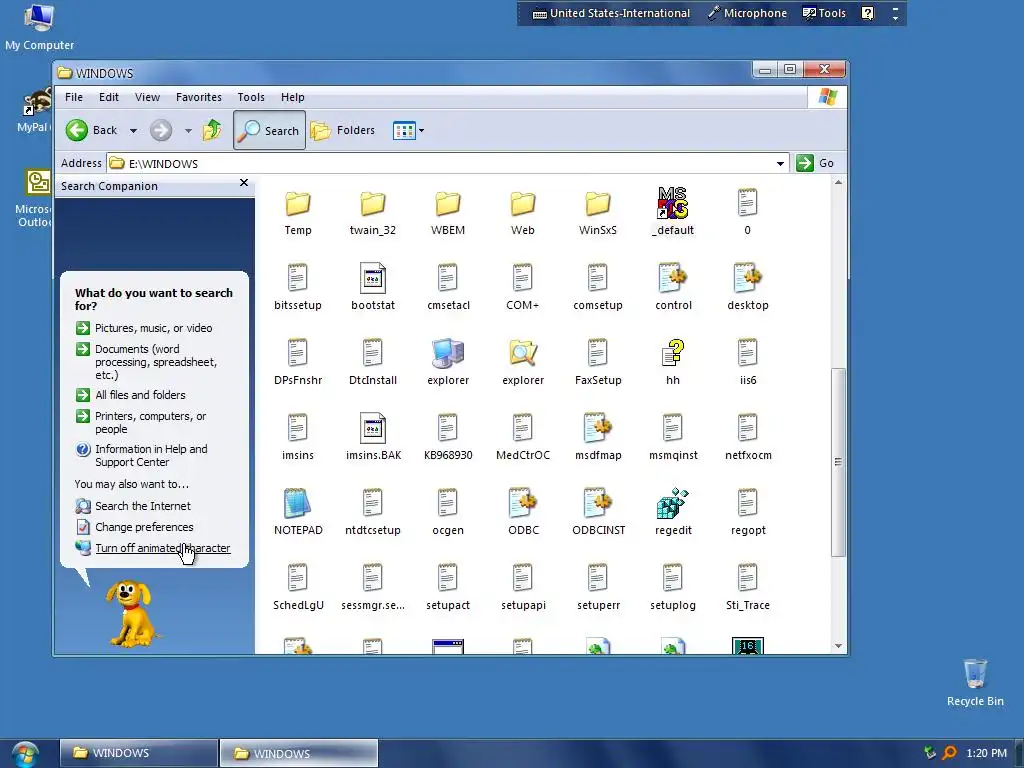Screen dimensions: 1024x768
Task: Click United States-International keyboard layout
Action: [x=611, y=13]
